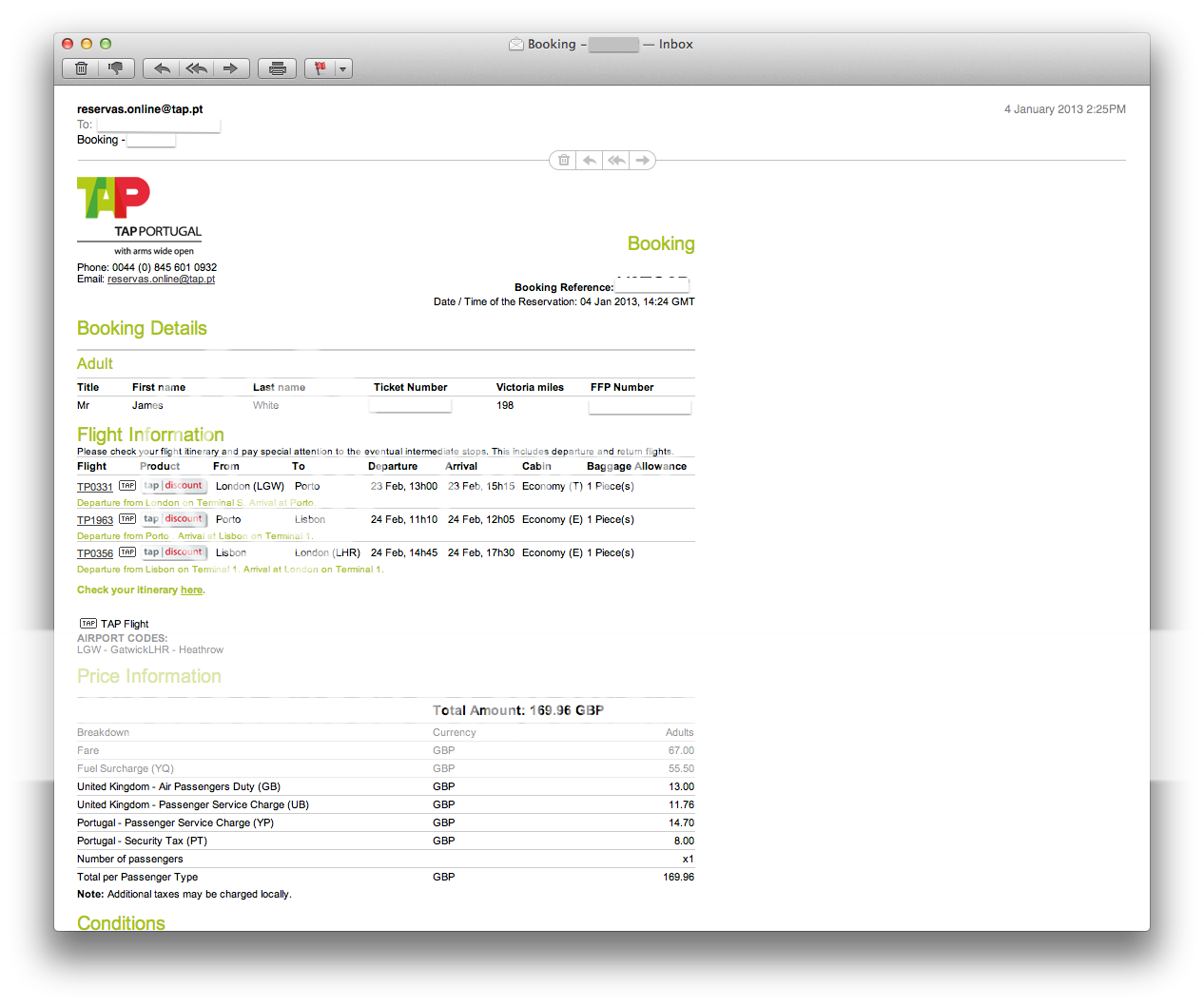Open the reservas.online@tap.pt email link
The image size is (1204, 1006).
(x=161, y=280)
